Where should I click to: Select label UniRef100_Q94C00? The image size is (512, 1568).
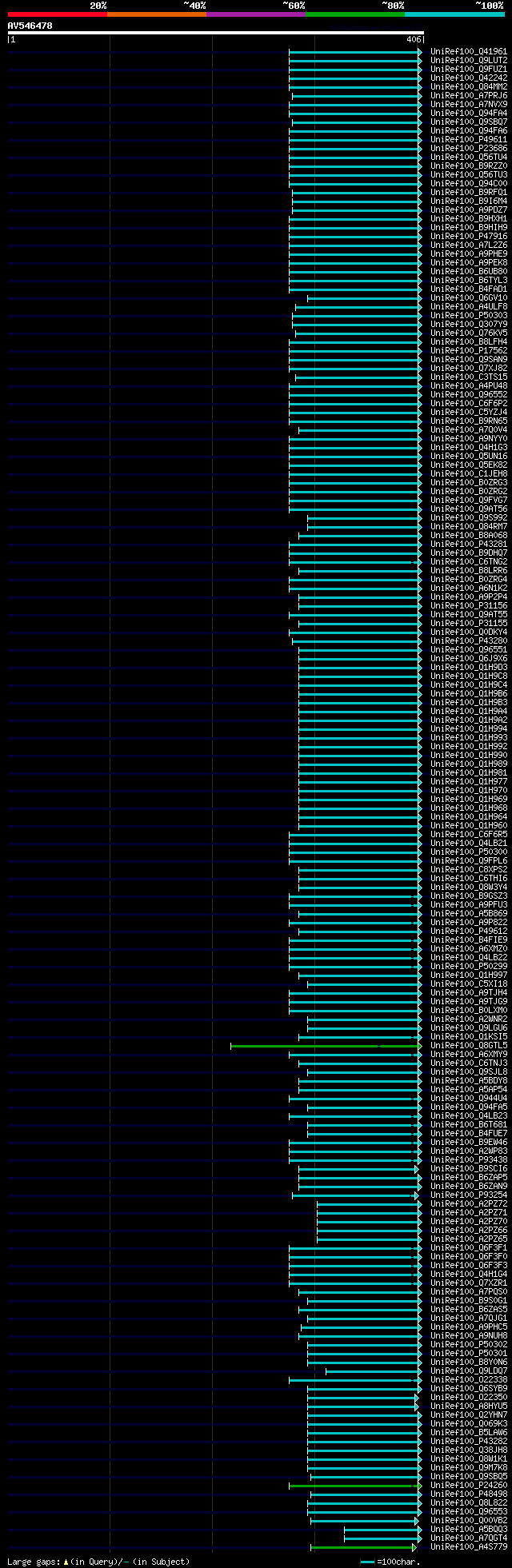coord(469,183)
